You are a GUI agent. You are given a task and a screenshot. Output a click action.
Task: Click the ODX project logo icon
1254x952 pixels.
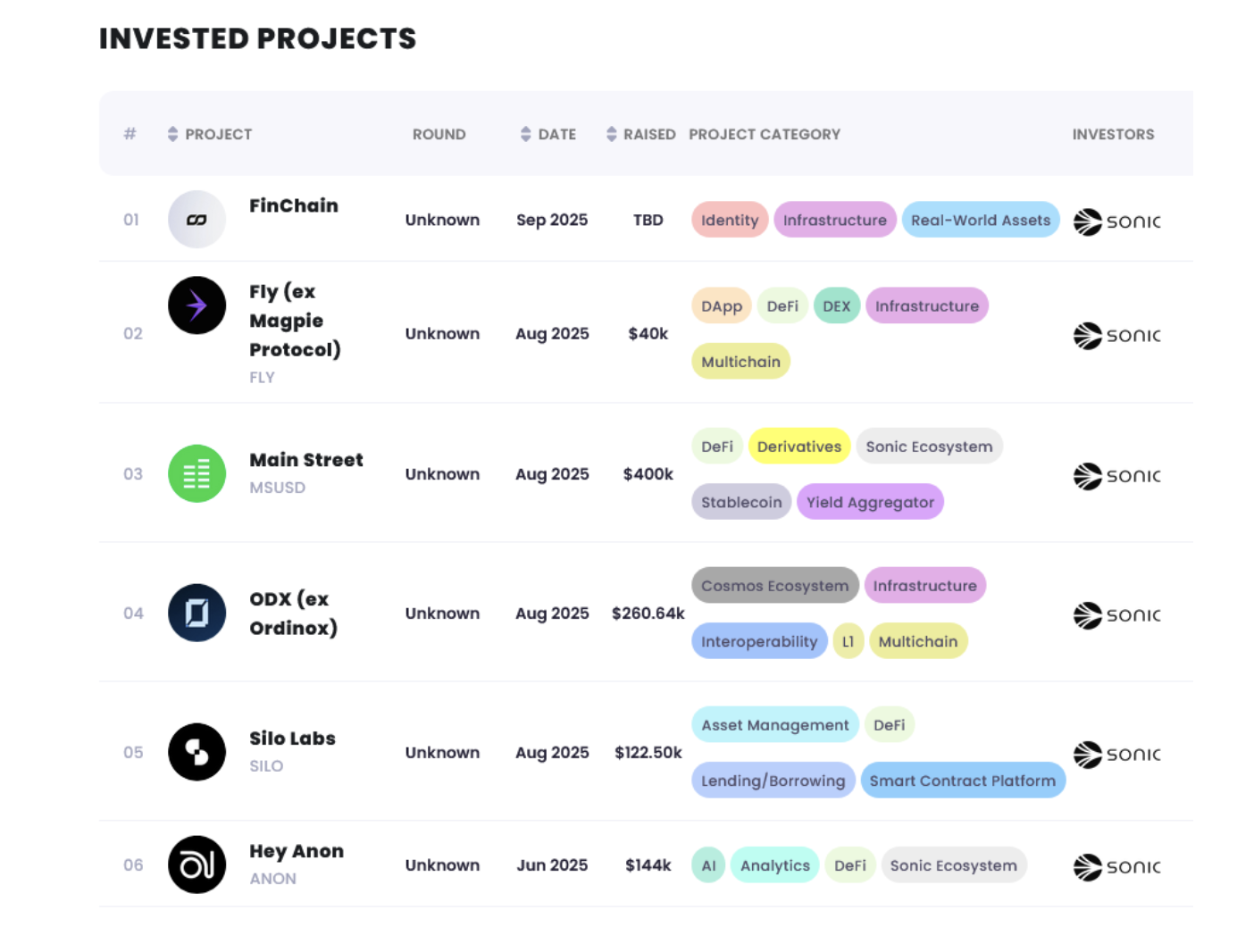pyautogui.click(x=196, y=613)
